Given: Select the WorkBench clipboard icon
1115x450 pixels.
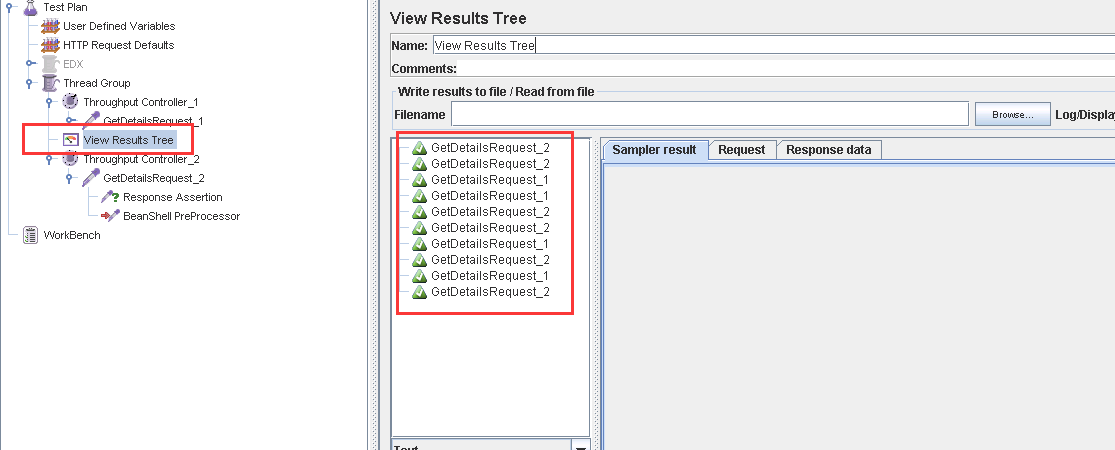Looking at the screenshot, I should click(x=31, y=235).
